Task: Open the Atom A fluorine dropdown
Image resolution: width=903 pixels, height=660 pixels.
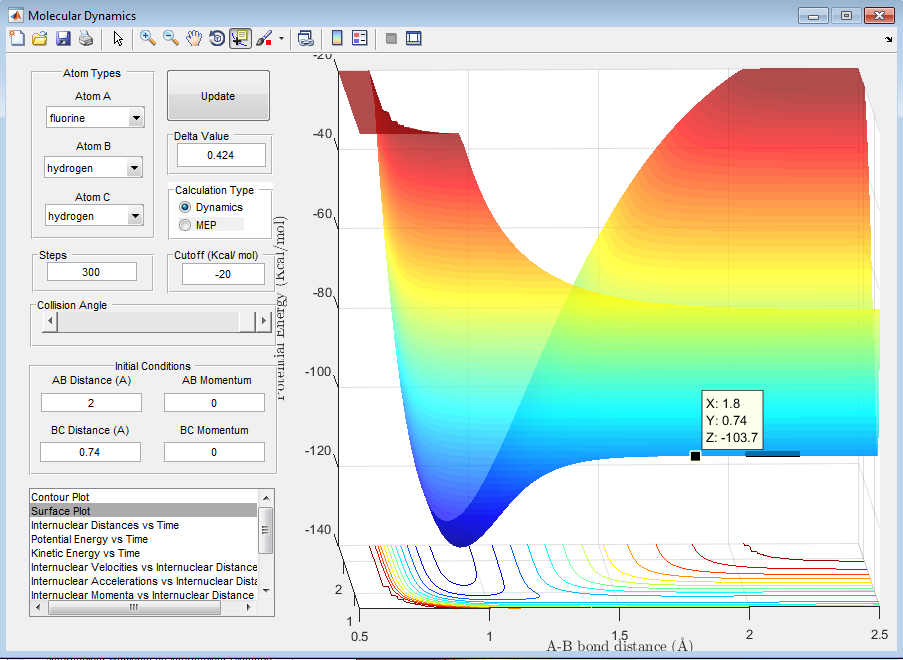Action: (94, 118)
